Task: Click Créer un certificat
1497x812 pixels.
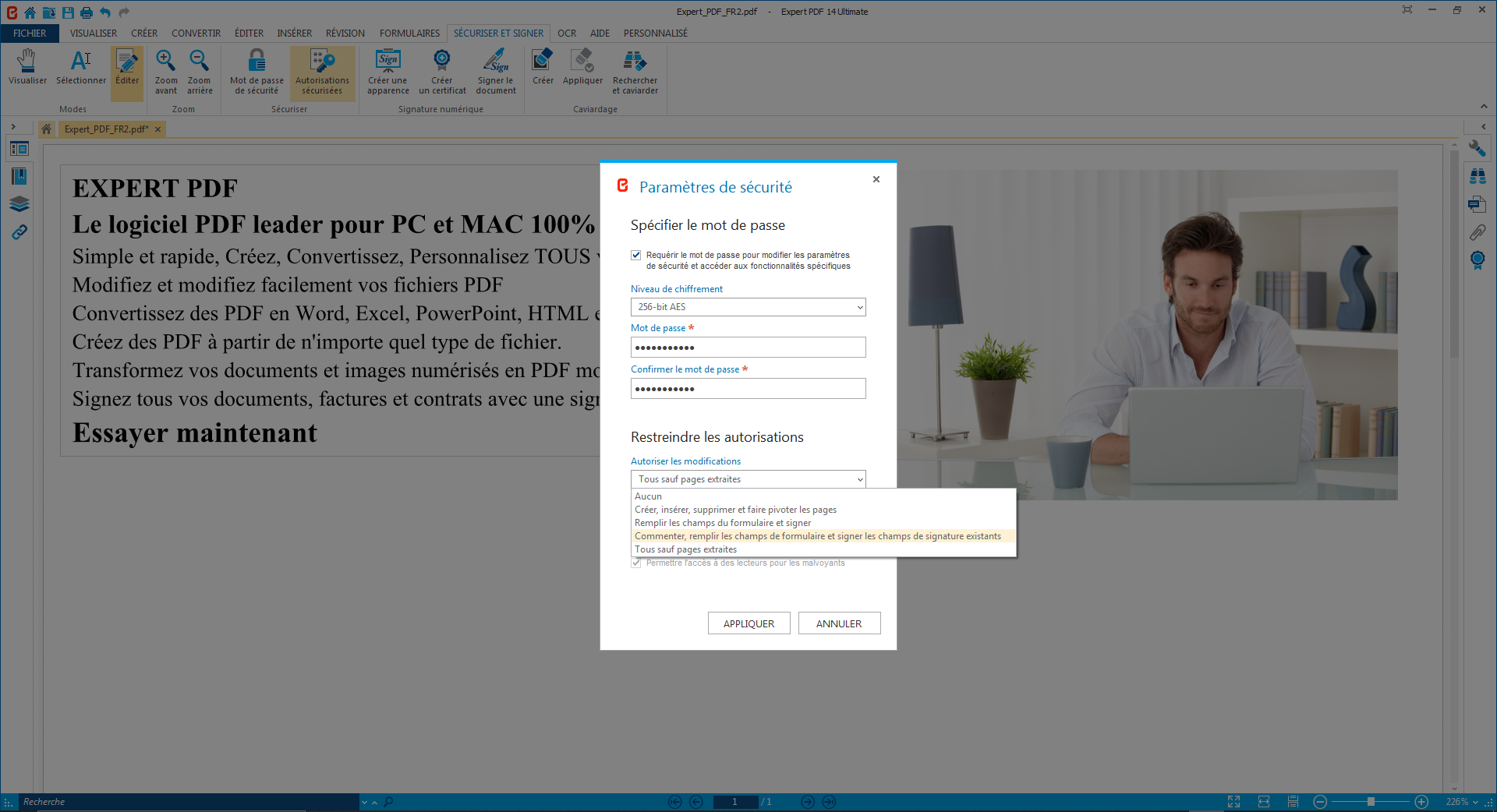Action: coord(442,72)
